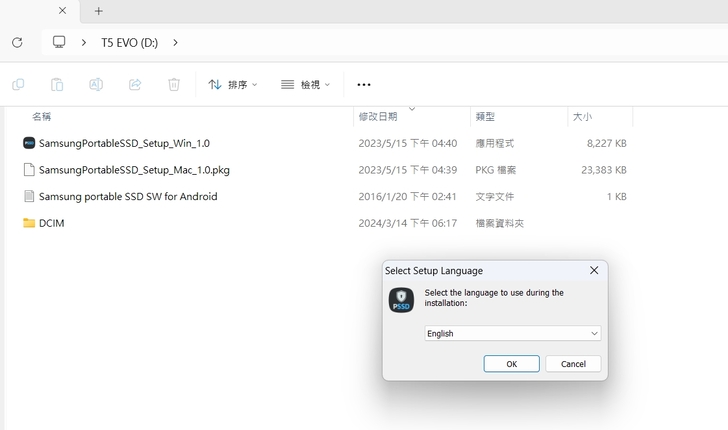Sort by 大小 column header

tap(582, 117)
